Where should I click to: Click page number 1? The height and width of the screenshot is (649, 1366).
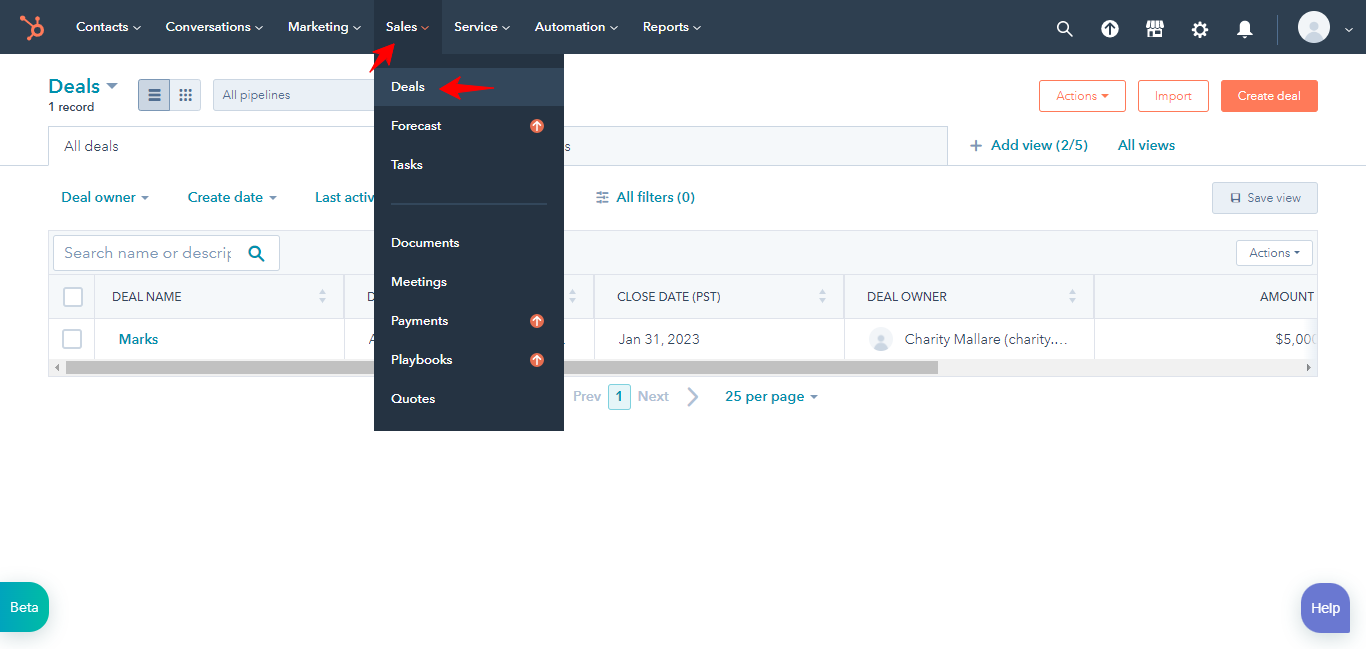pyautogui.click(x=619, y=397)
